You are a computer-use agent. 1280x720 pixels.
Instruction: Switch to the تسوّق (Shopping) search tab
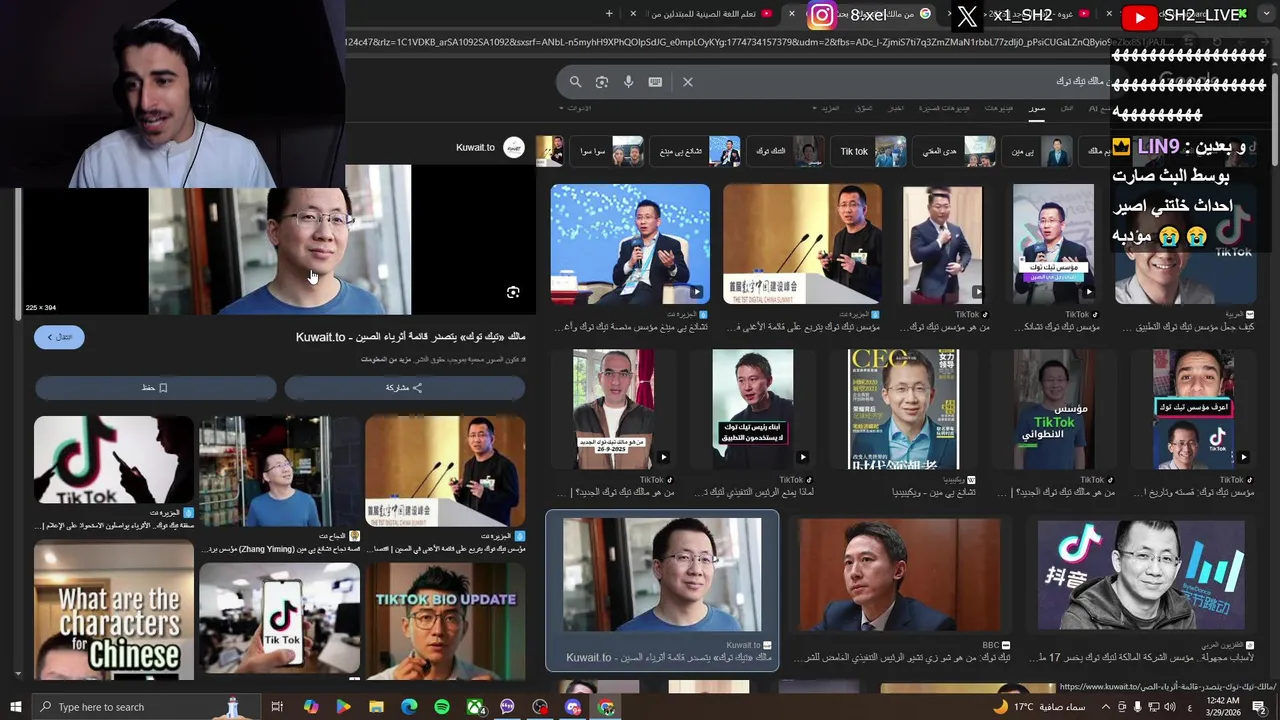pyautogui.click(x=863, y=108)
